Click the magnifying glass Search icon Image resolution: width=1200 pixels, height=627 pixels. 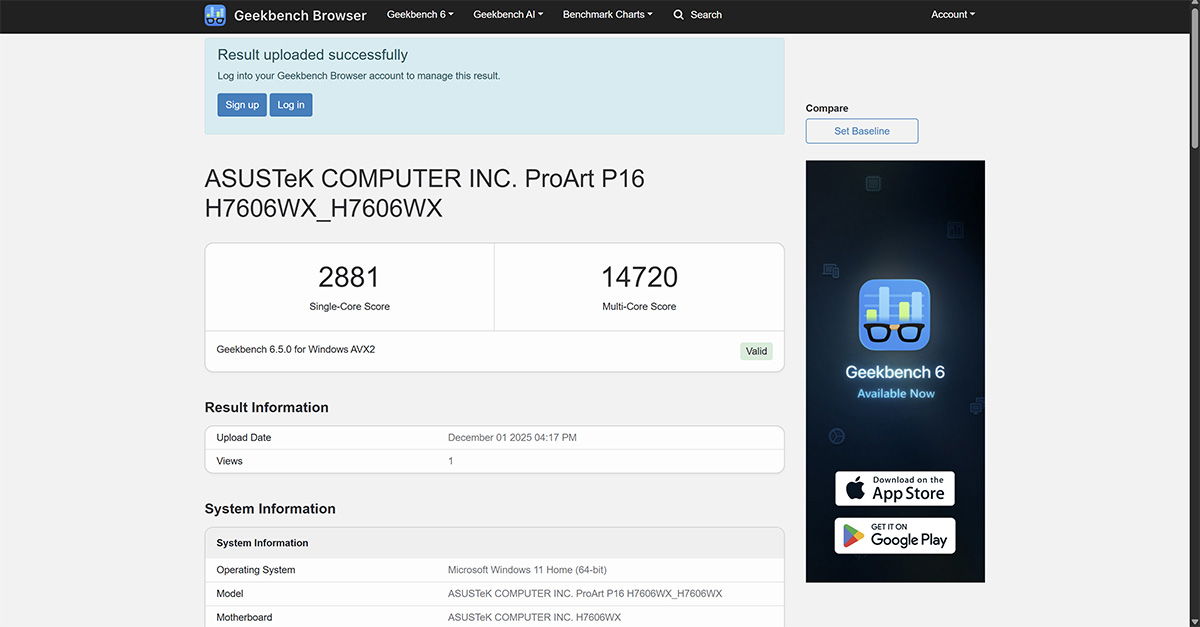[679, 15]
